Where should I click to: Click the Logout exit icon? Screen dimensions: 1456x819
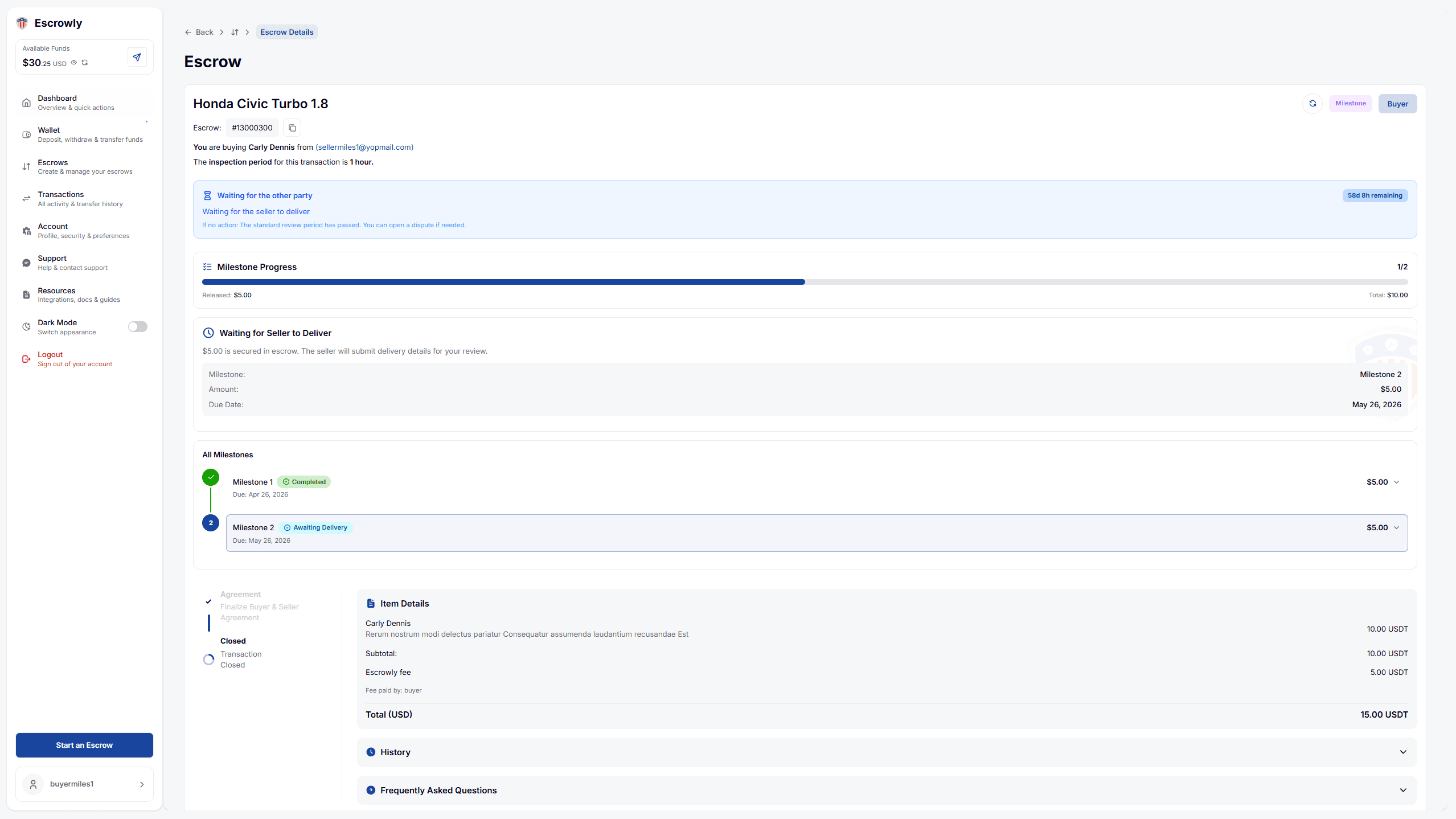tap(26, 359)
